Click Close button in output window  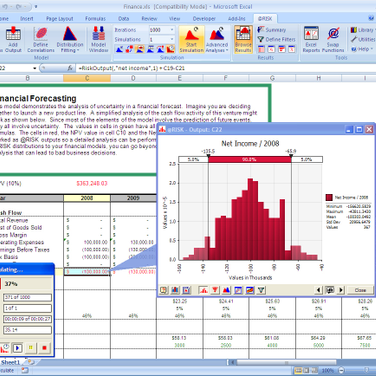tap(360, 290)
